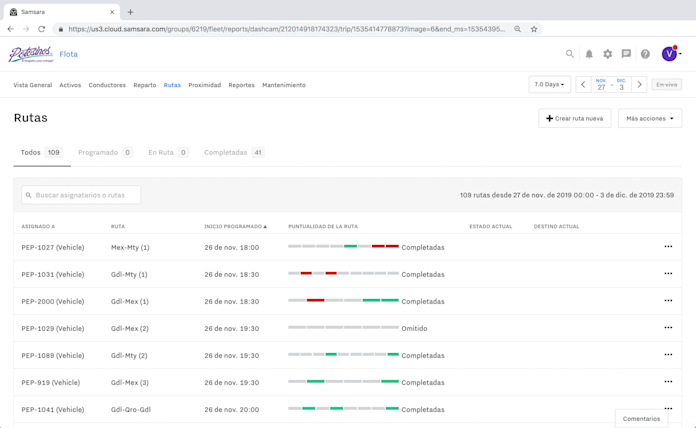Viewport: 696px width, 428px height.
Task: Select the Todos 109 tab
Action: click(x=42, y=153)
